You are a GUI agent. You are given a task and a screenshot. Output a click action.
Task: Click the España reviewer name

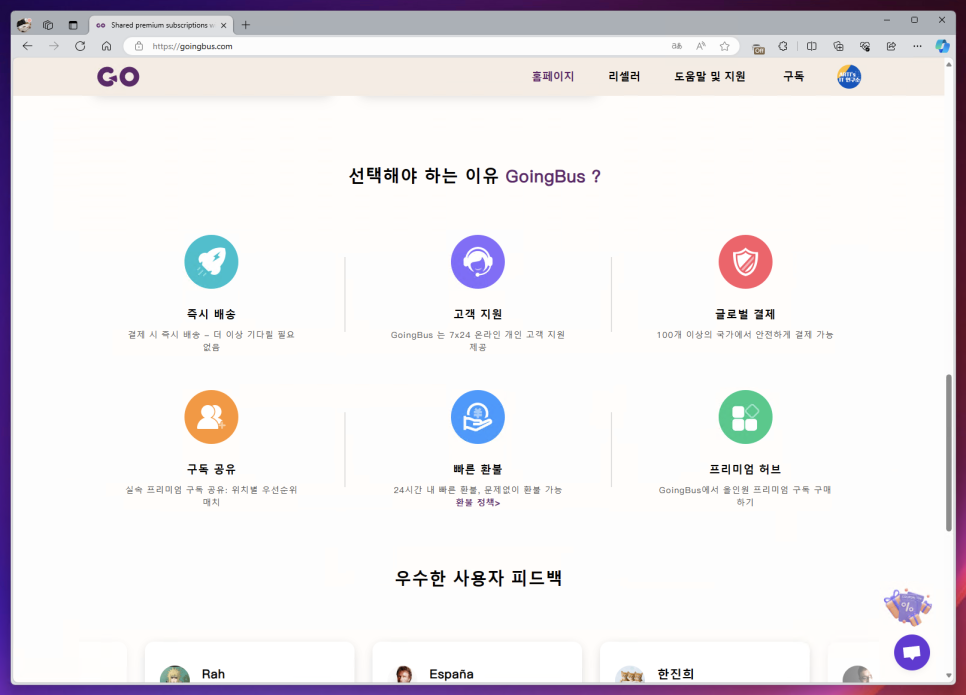click(x=451, y=674)
